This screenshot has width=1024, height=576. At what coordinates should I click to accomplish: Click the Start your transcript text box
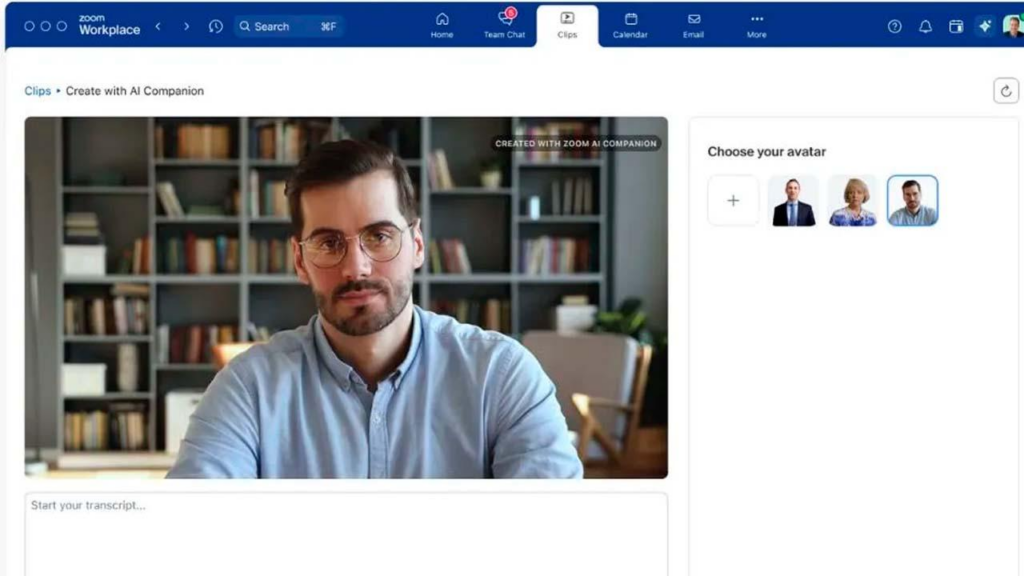coord(346,533)
